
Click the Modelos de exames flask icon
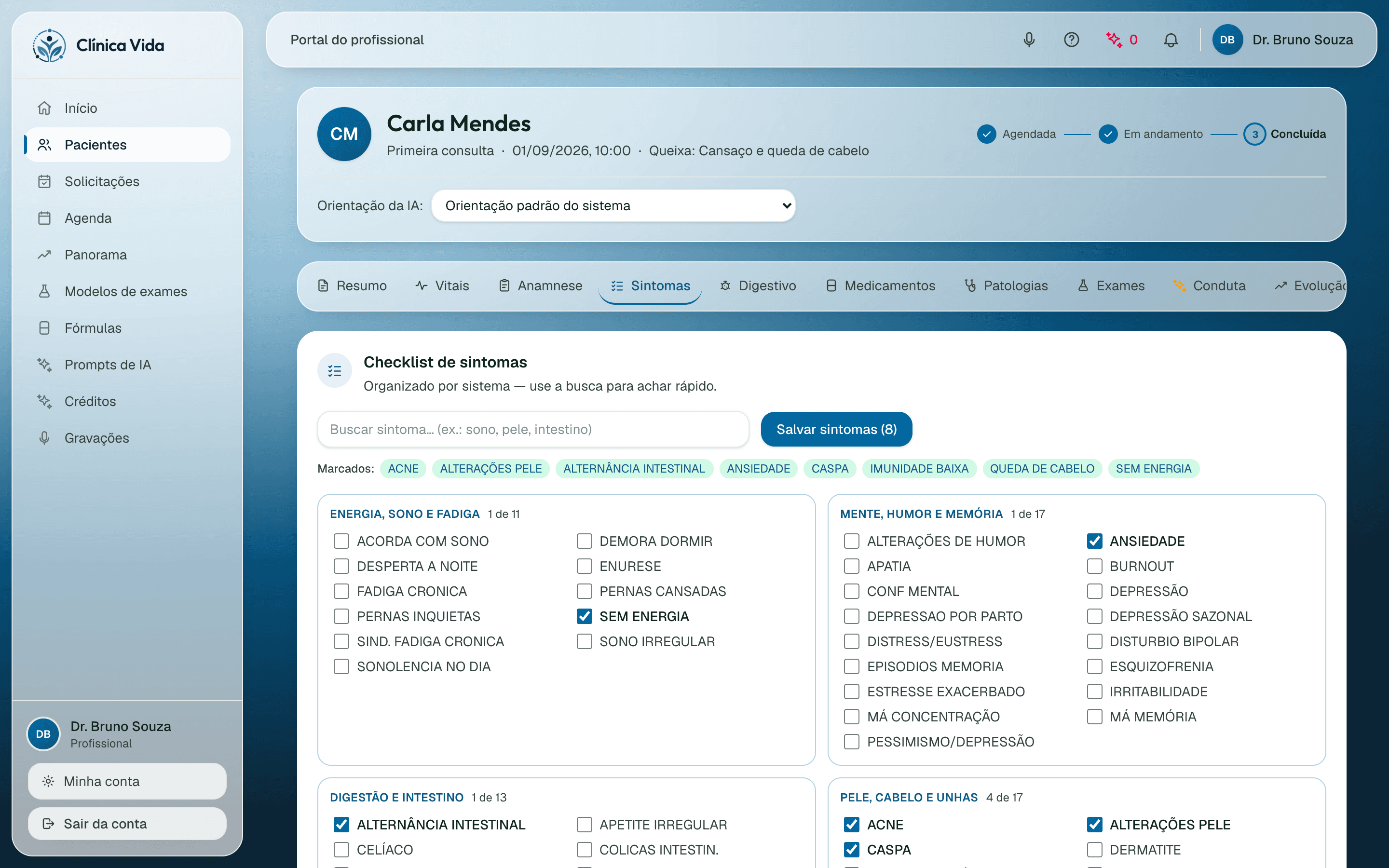(x=44, y=291)
